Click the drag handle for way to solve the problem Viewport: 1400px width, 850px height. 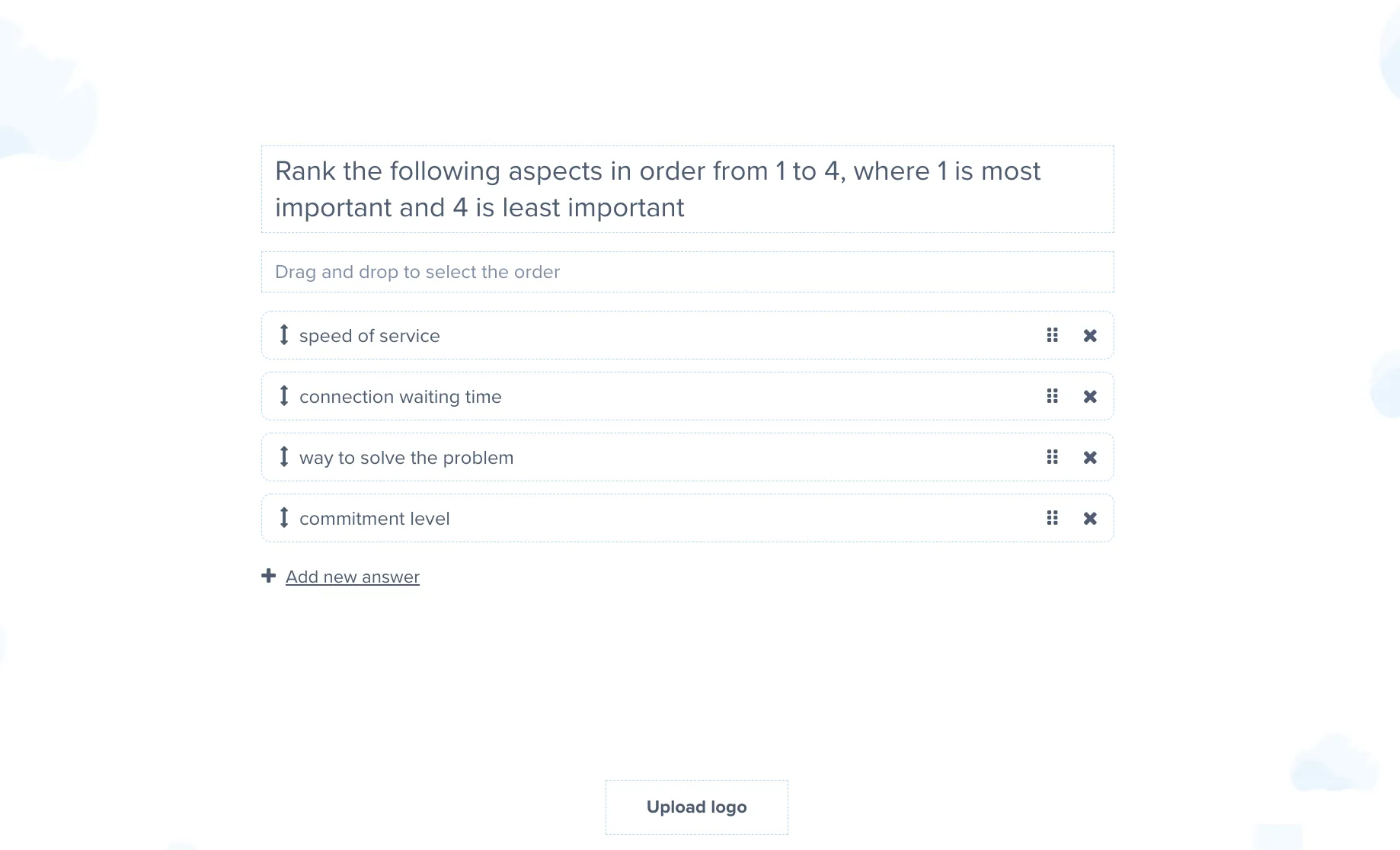point(1052,457)
